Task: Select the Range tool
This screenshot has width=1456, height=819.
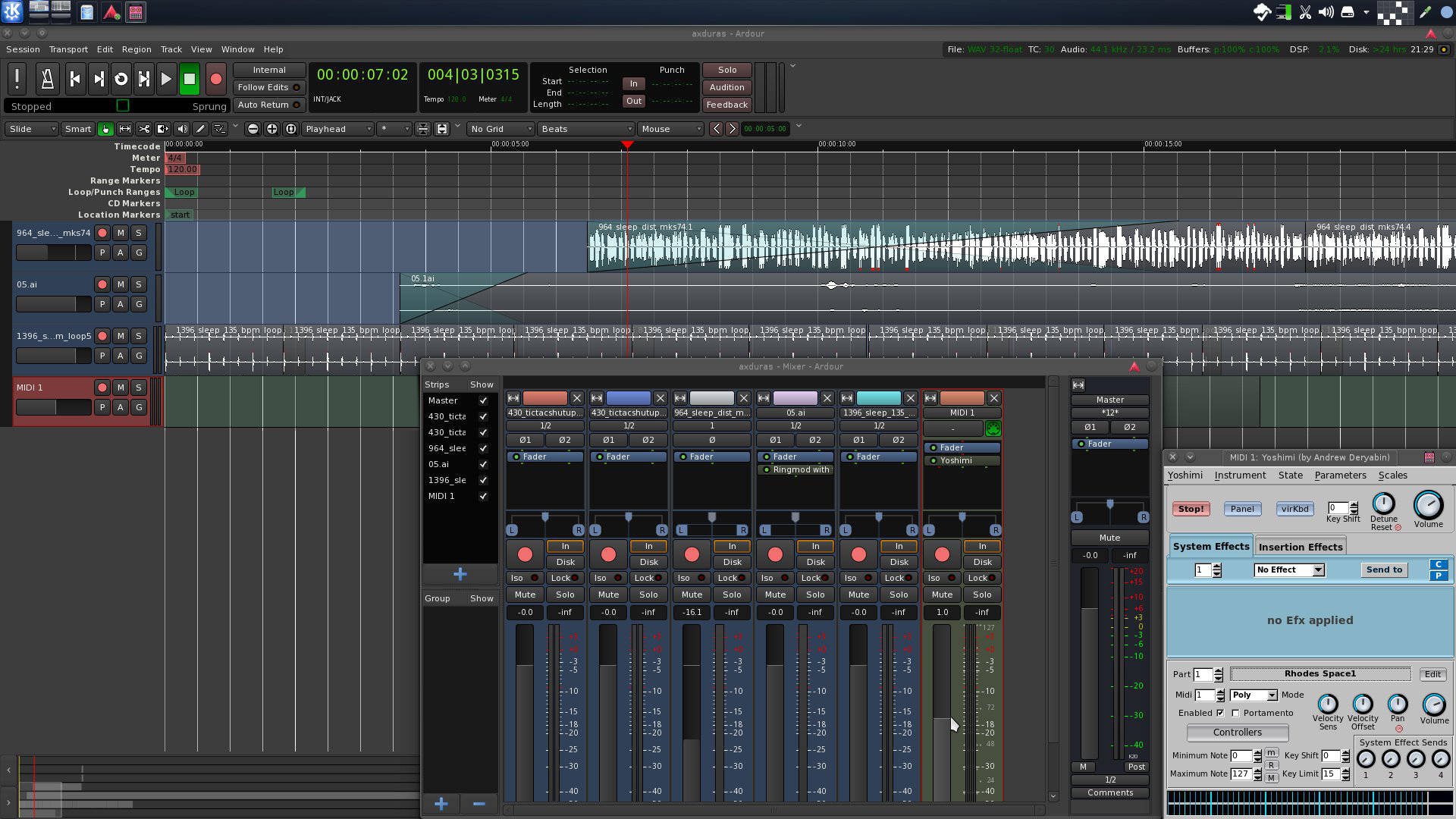Action: 124,129
